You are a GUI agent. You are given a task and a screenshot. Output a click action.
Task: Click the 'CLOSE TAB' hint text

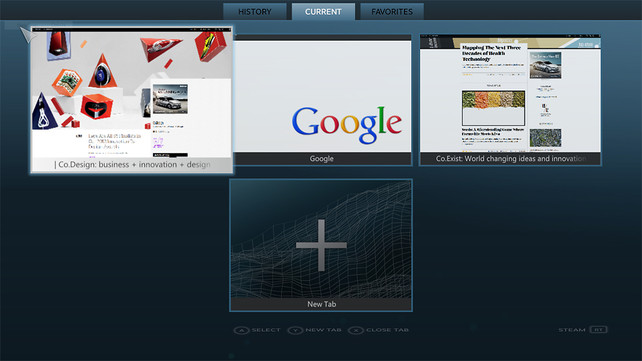[x=387, y=330]
